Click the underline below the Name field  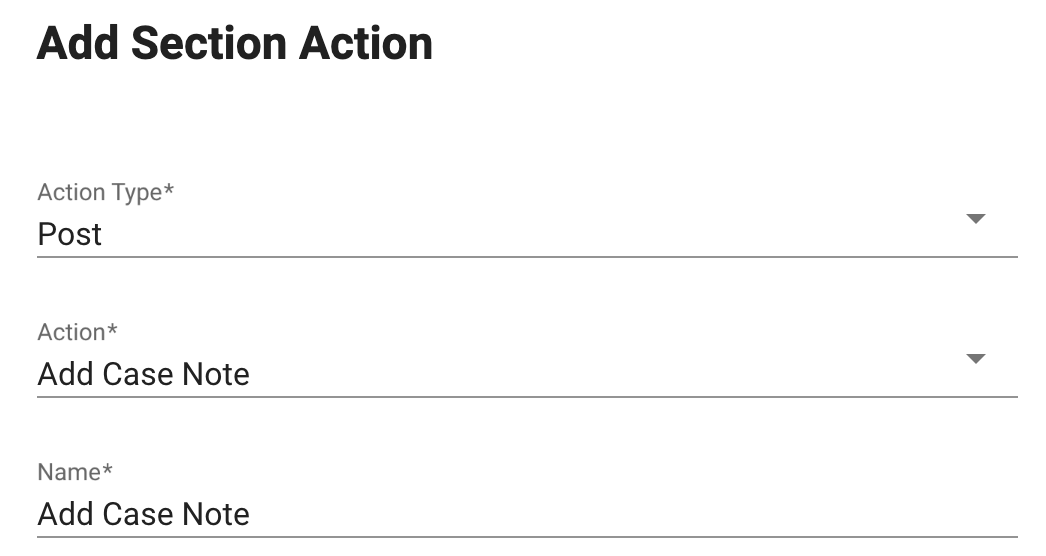click(x=527, y=537)
